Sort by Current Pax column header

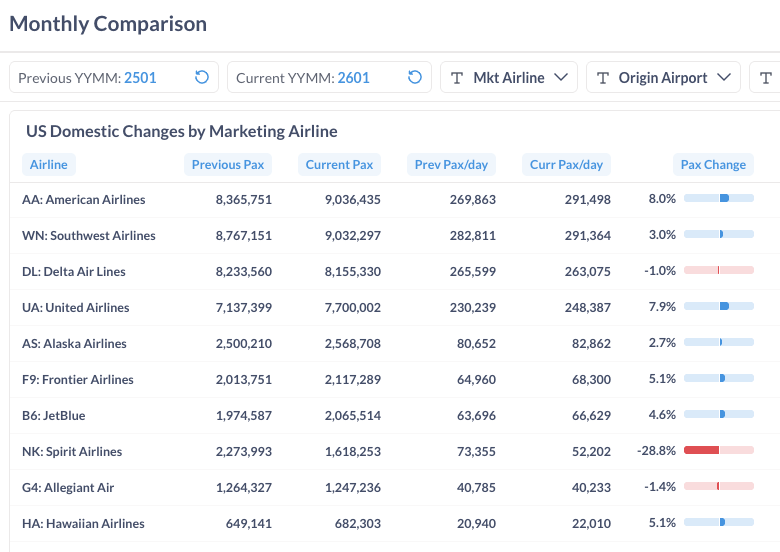(339, 165)
